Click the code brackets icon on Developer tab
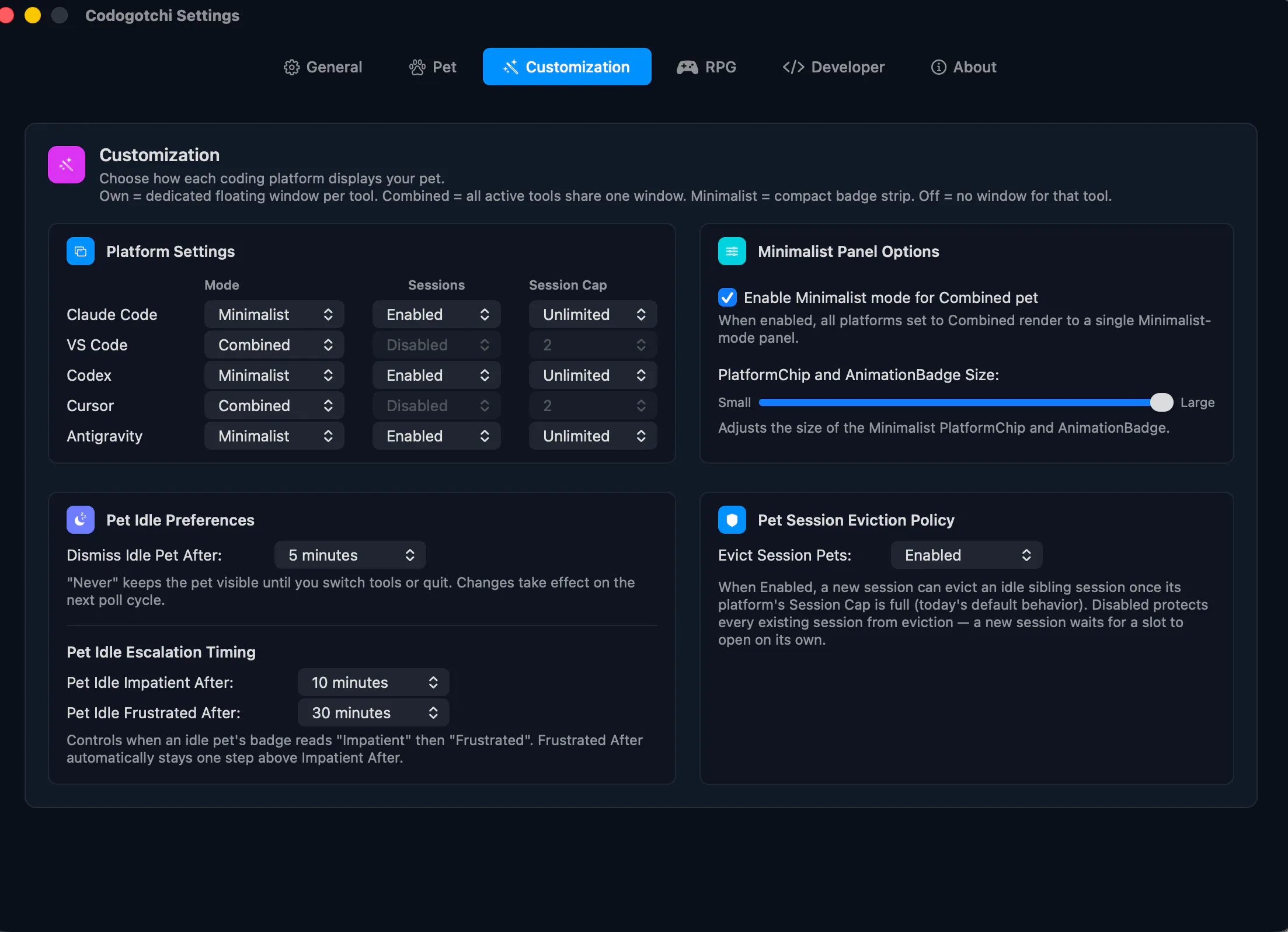This screenshot has height=932, width=1288. (793, 67)
